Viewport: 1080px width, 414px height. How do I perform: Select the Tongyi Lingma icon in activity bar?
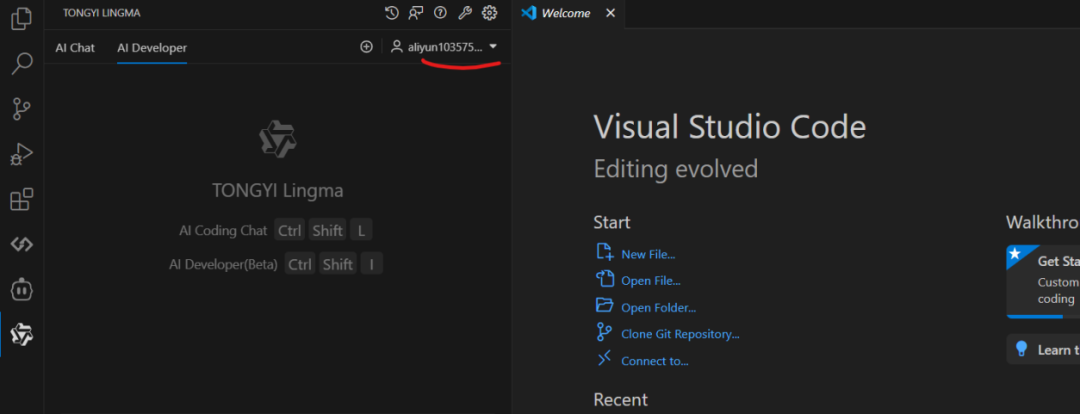pos(21,335)
